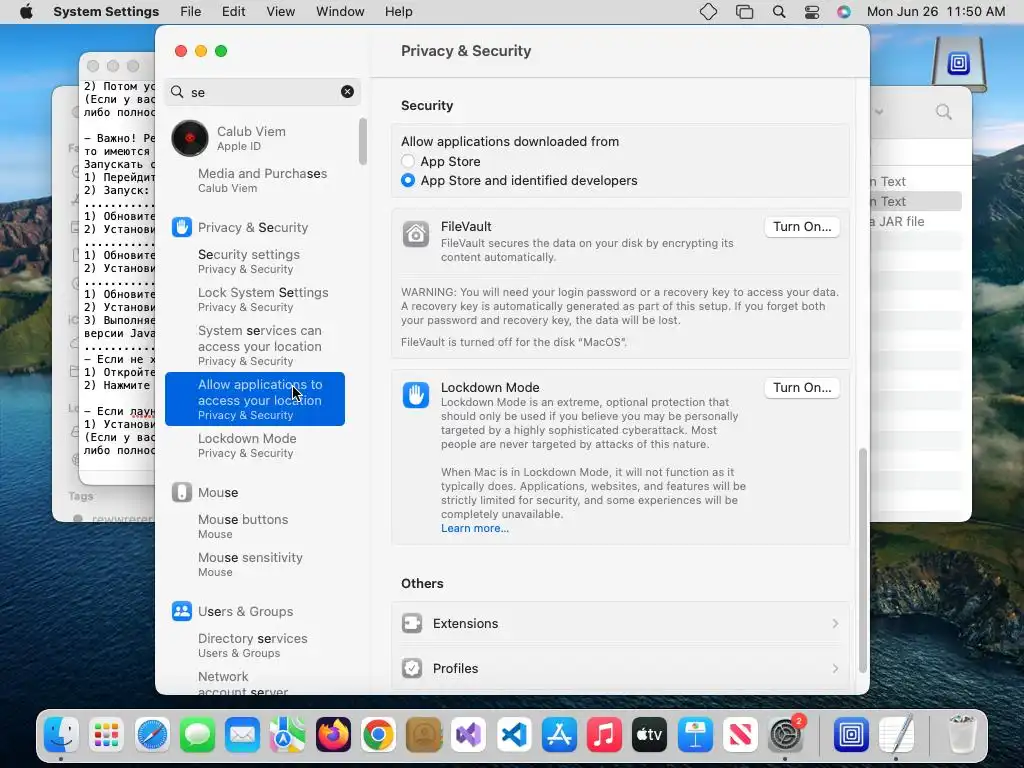Open Visual Studio Code from Dock

click(x=514, y=735)
